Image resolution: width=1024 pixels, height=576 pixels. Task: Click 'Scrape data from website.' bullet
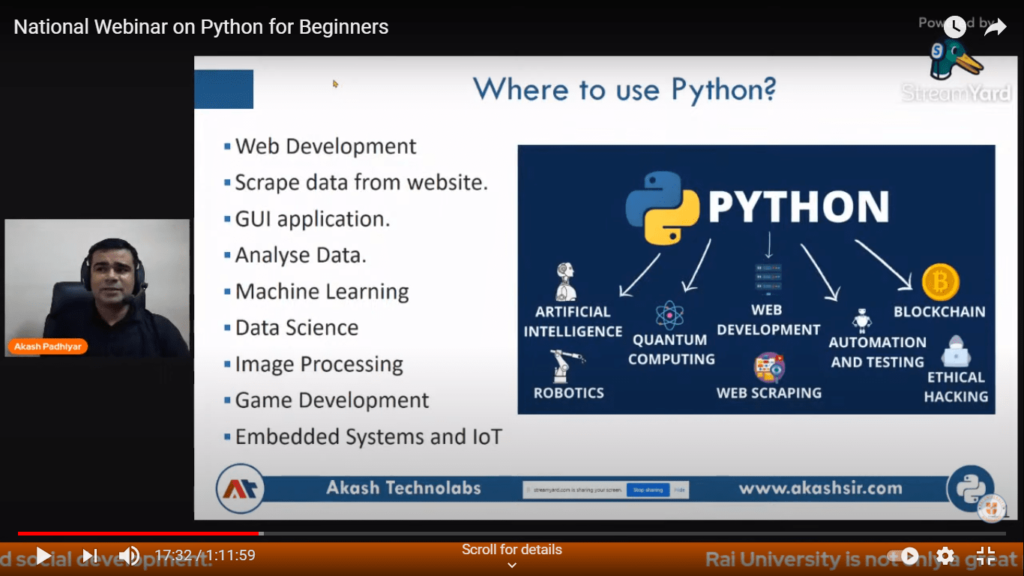(361, 183)
